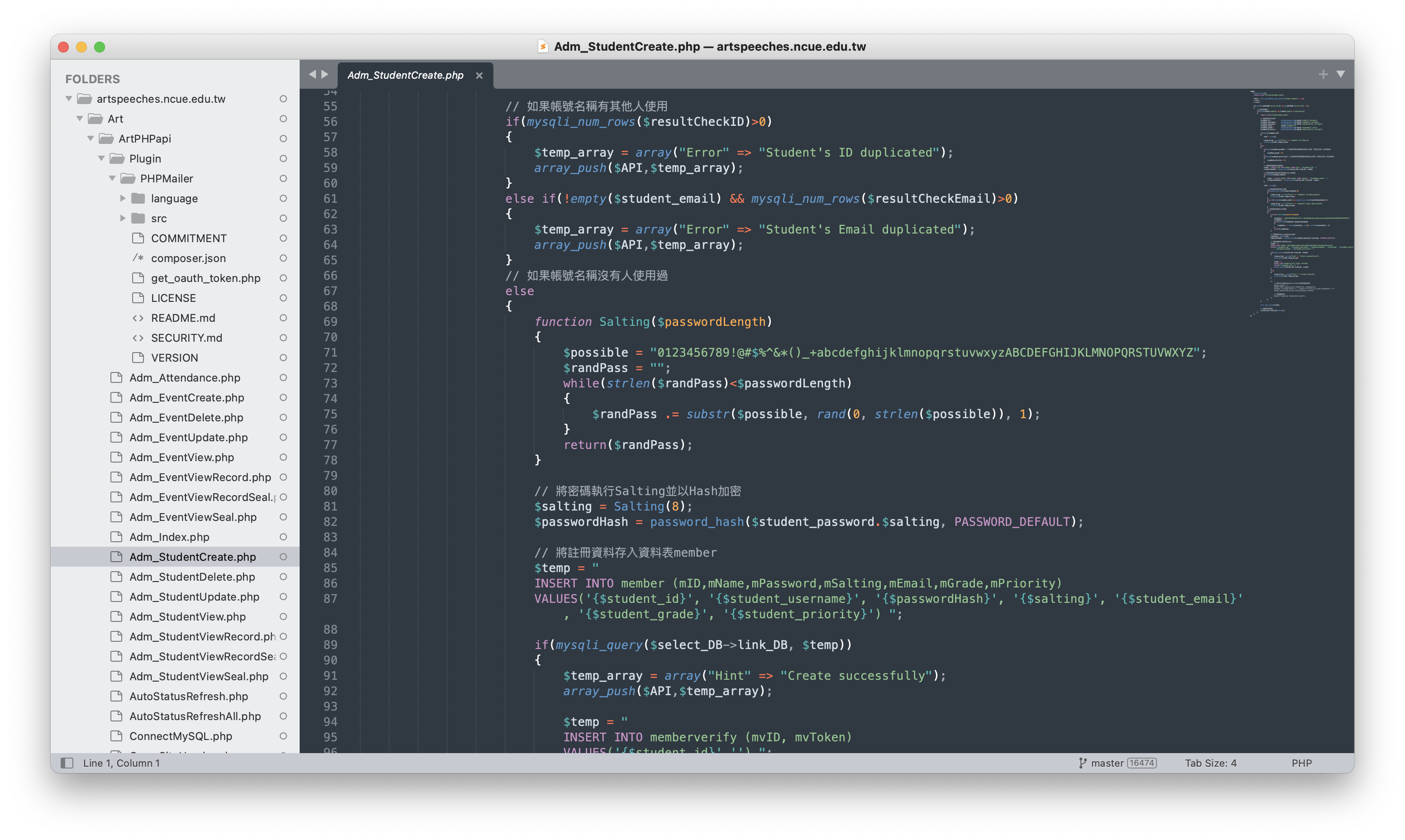Open get_oauth_token.php in sidebar
Screen dimensions: 1405x840
coord(205,278)
